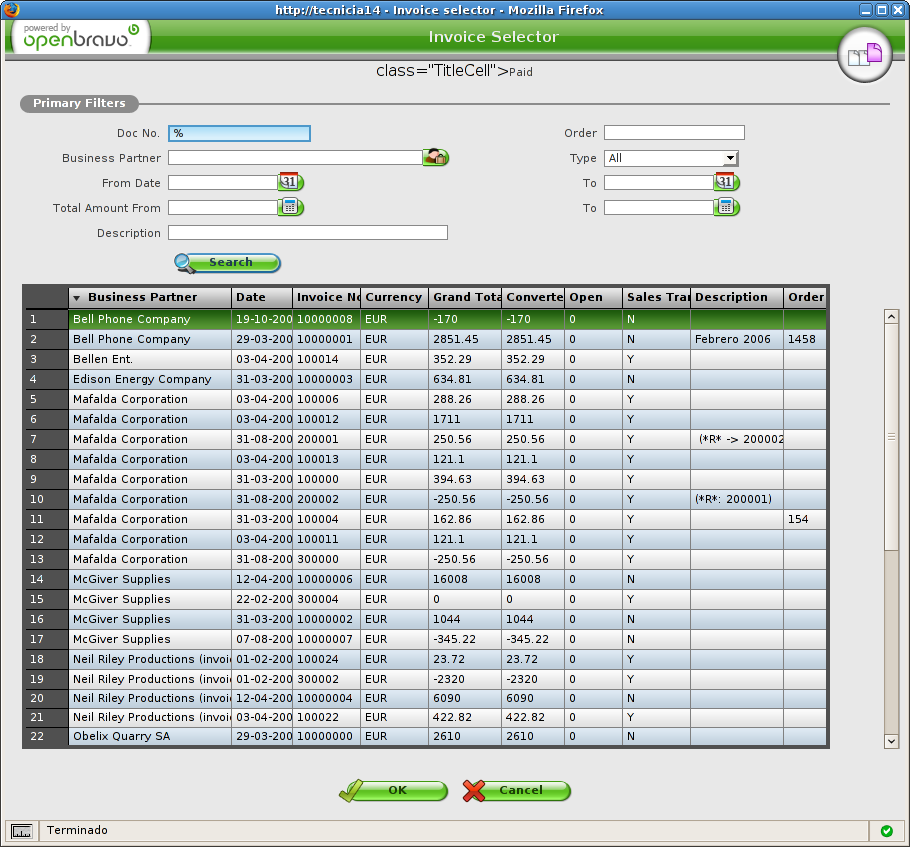This screenshot has height=847, width=910.
Task: Select the Edison Energy Company invoice row
Action: click(142, 379)
